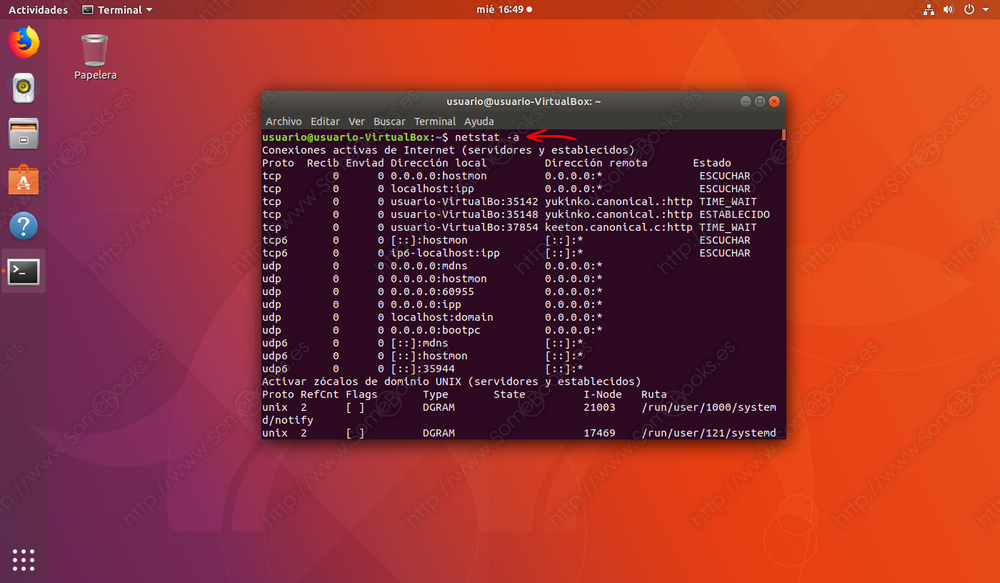Close the terminal window

point(774,101)
